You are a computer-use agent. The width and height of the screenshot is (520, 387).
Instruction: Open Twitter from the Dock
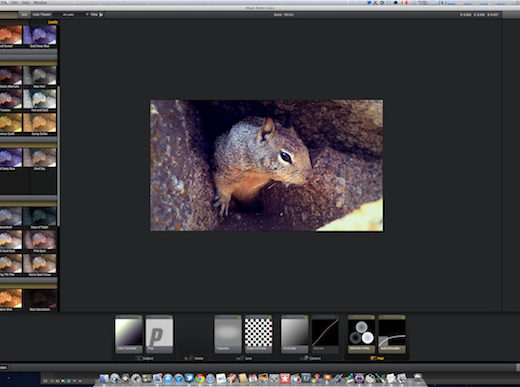click(189, 378)
